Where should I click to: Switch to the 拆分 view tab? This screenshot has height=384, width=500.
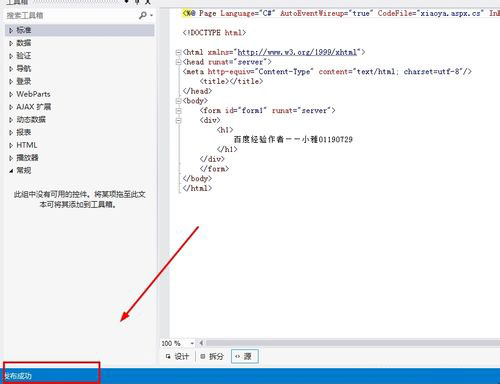point(212,356)
